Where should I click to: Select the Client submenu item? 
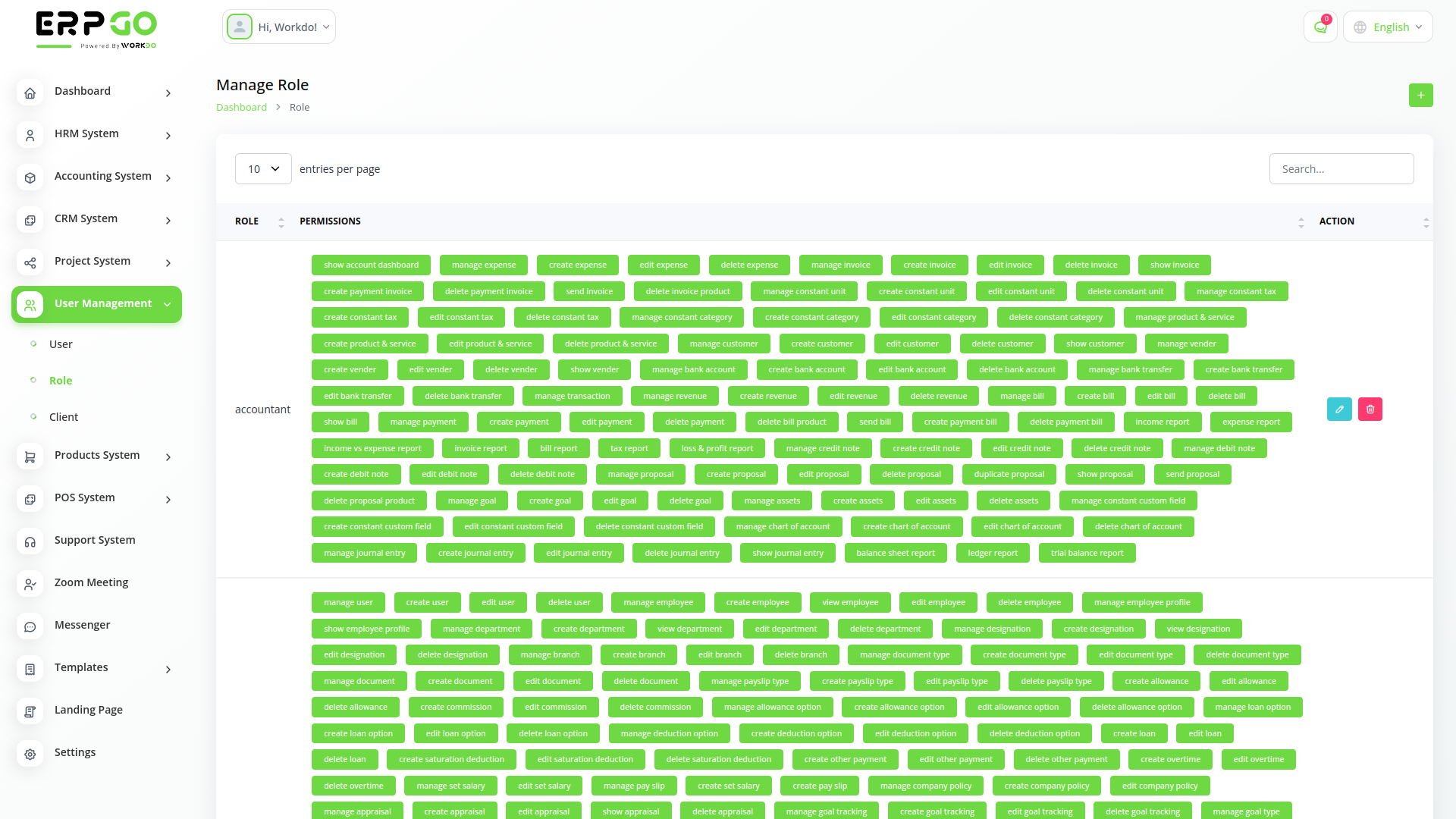(x=64, y=417)
